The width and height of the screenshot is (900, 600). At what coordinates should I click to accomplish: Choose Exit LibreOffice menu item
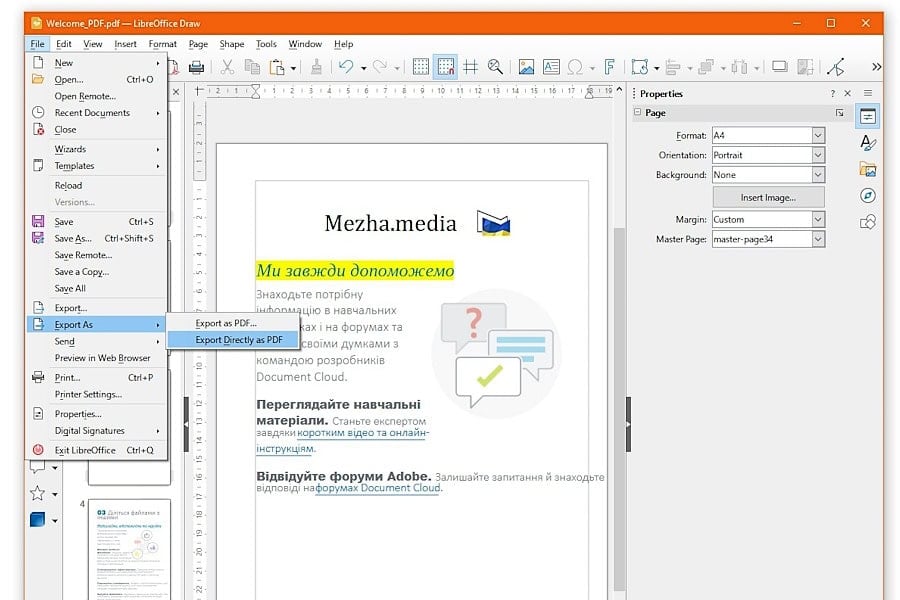98,450
